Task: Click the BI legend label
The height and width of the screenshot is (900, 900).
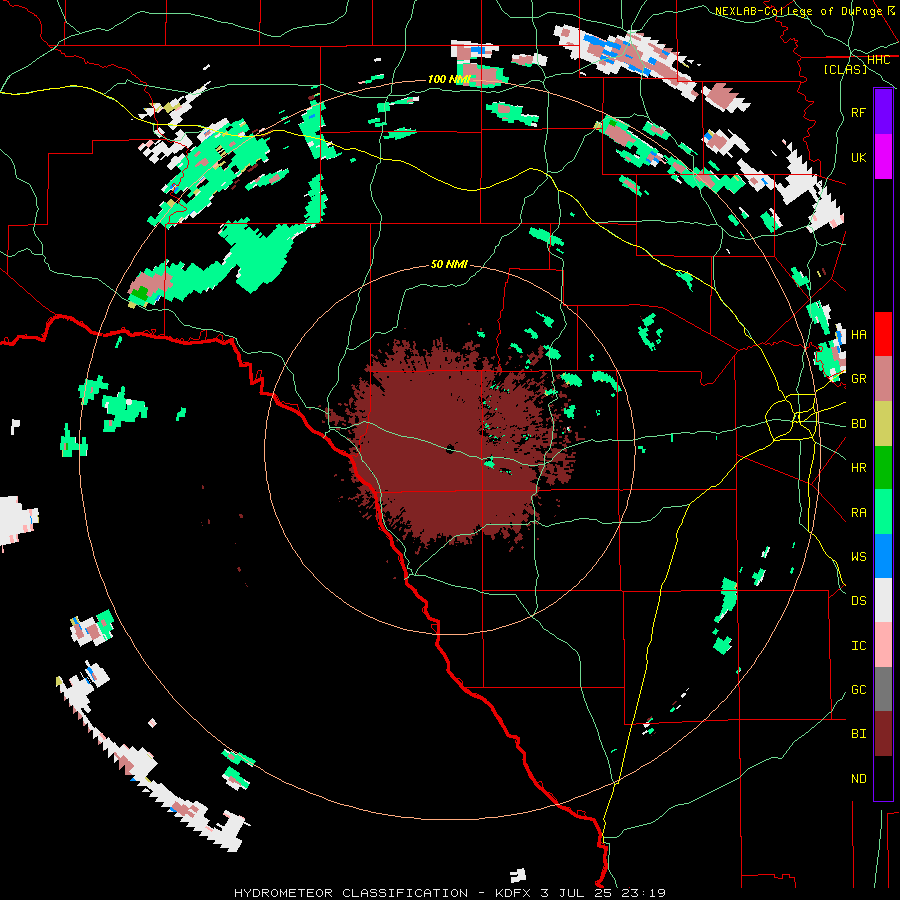Action: pyautogui.click(x=859, y=734)
